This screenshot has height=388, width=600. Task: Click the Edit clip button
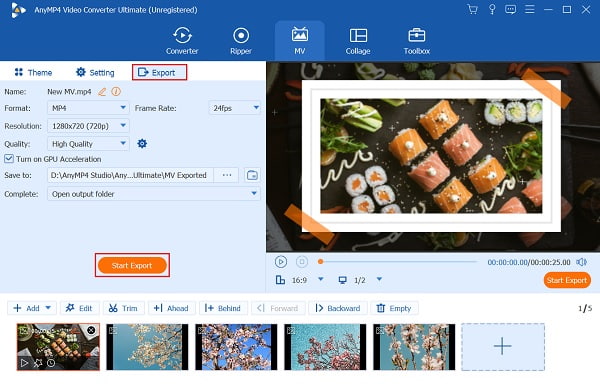click(x=79, y=308)
